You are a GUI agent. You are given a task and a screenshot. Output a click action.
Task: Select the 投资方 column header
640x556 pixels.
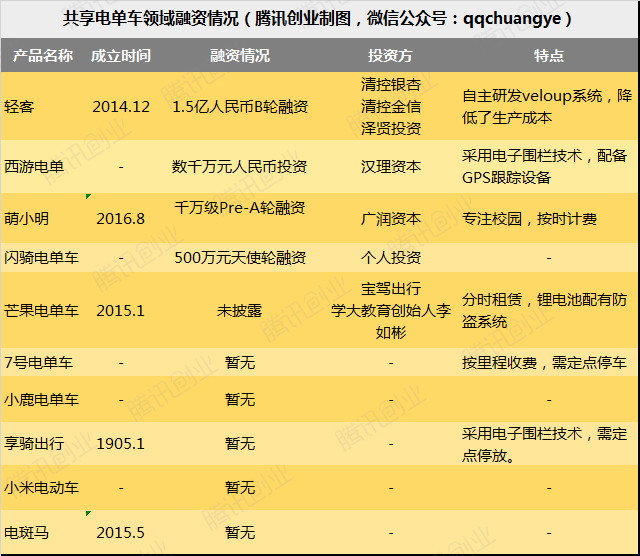point(391,56)
